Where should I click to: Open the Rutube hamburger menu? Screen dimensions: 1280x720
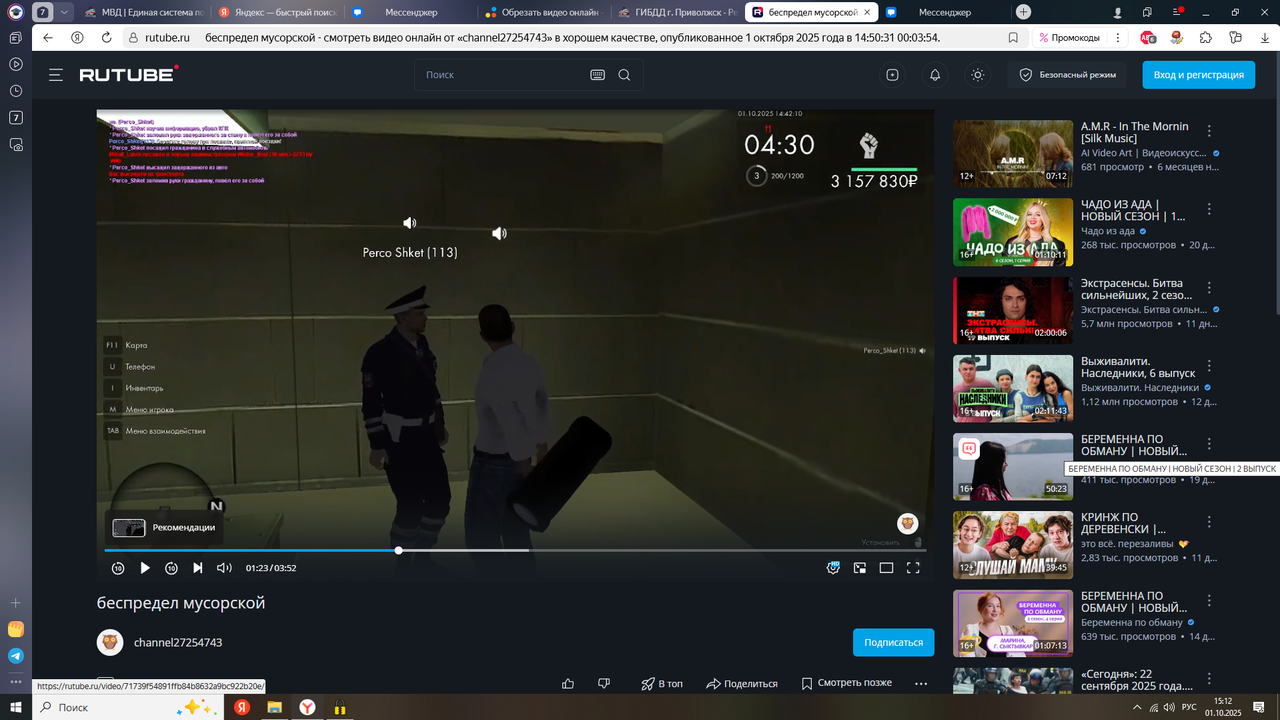point(56,75)
